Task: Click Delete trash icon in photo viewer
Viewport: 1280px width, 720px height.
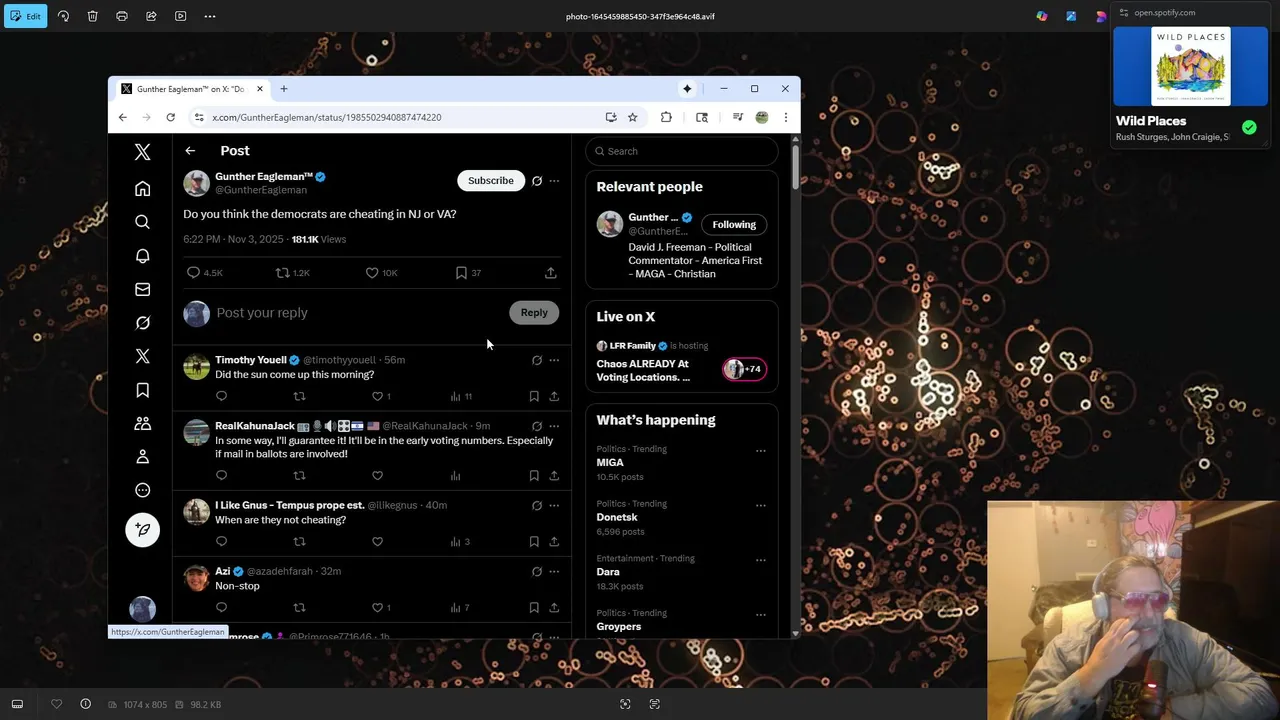Action: (x=92, y=16)
